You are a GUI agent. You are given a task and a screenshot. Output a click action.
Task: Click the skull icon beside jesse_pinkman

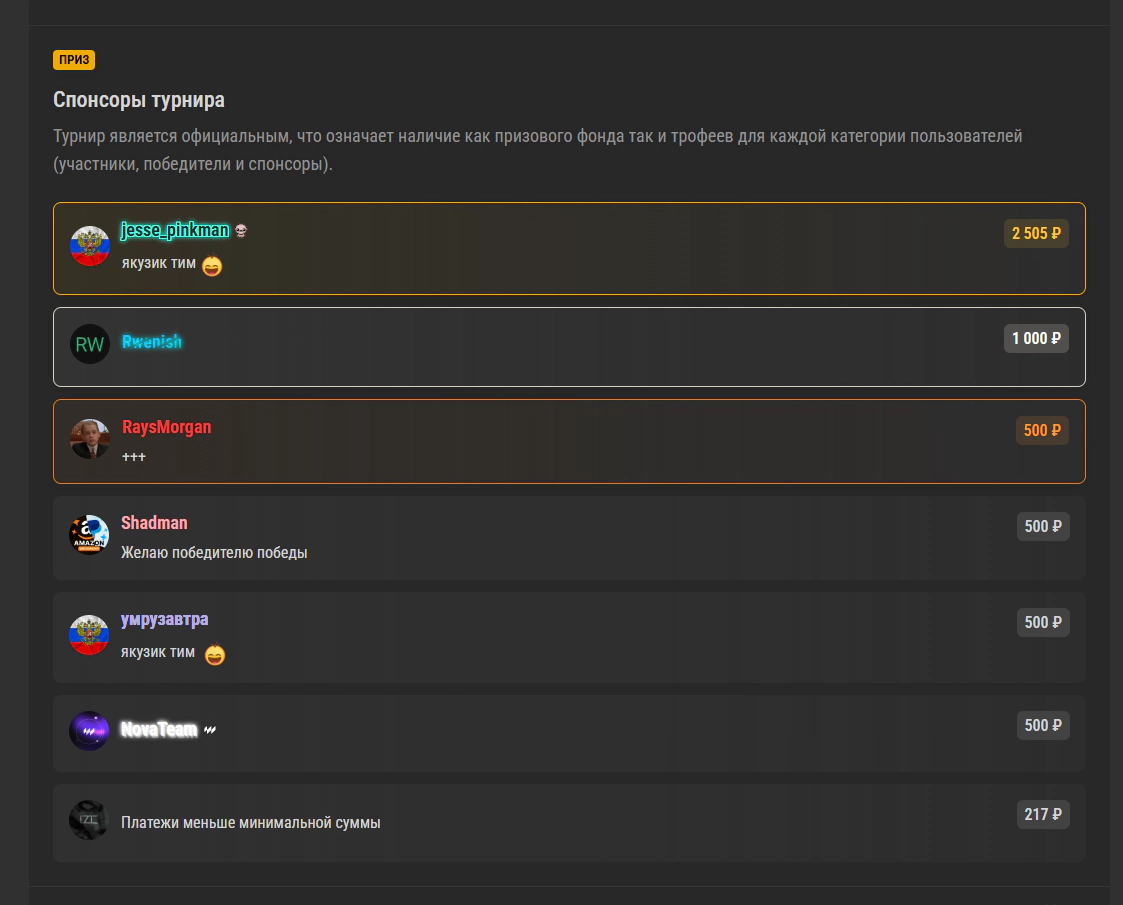coord(241,231)
